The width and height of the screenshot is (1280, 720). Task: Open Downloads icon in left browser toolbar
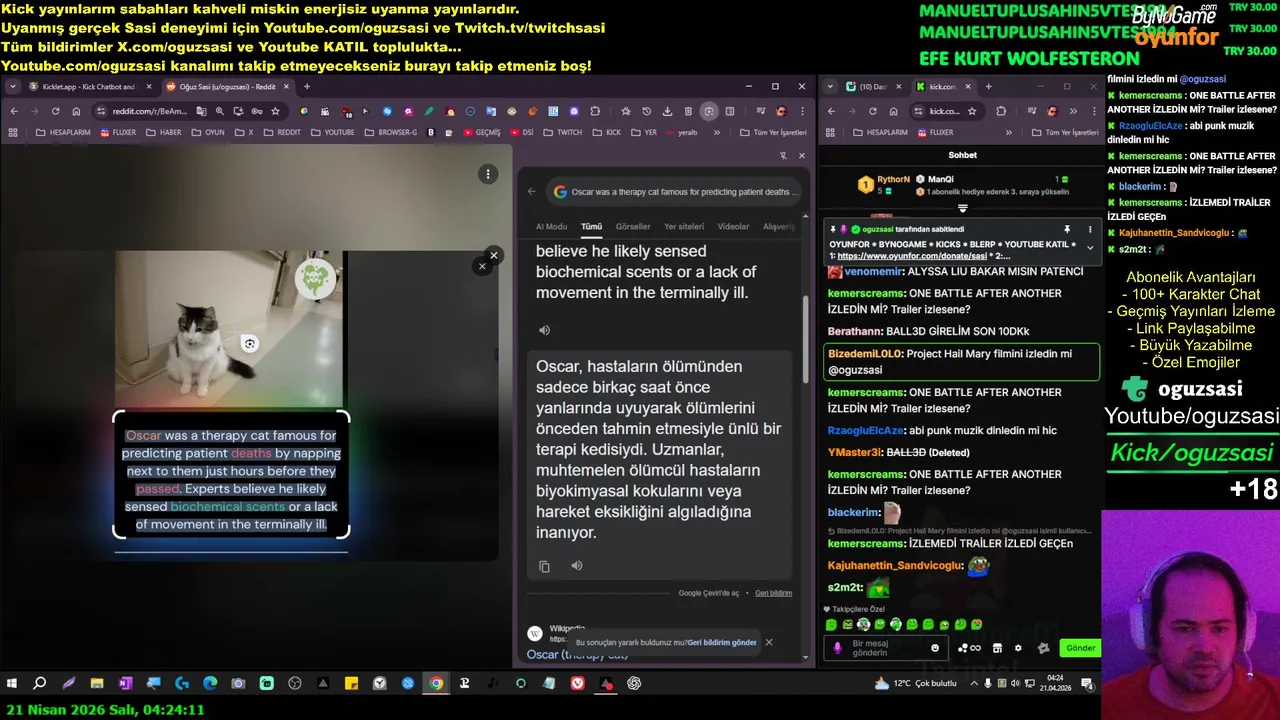coord(667,111)
